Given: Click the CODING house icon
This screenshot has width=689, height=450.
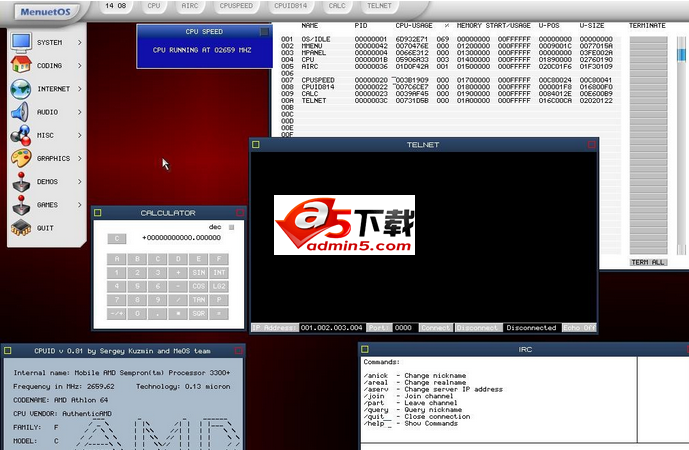Looking at the screenshot, I should pyautogui.click(x=21, y=65).
